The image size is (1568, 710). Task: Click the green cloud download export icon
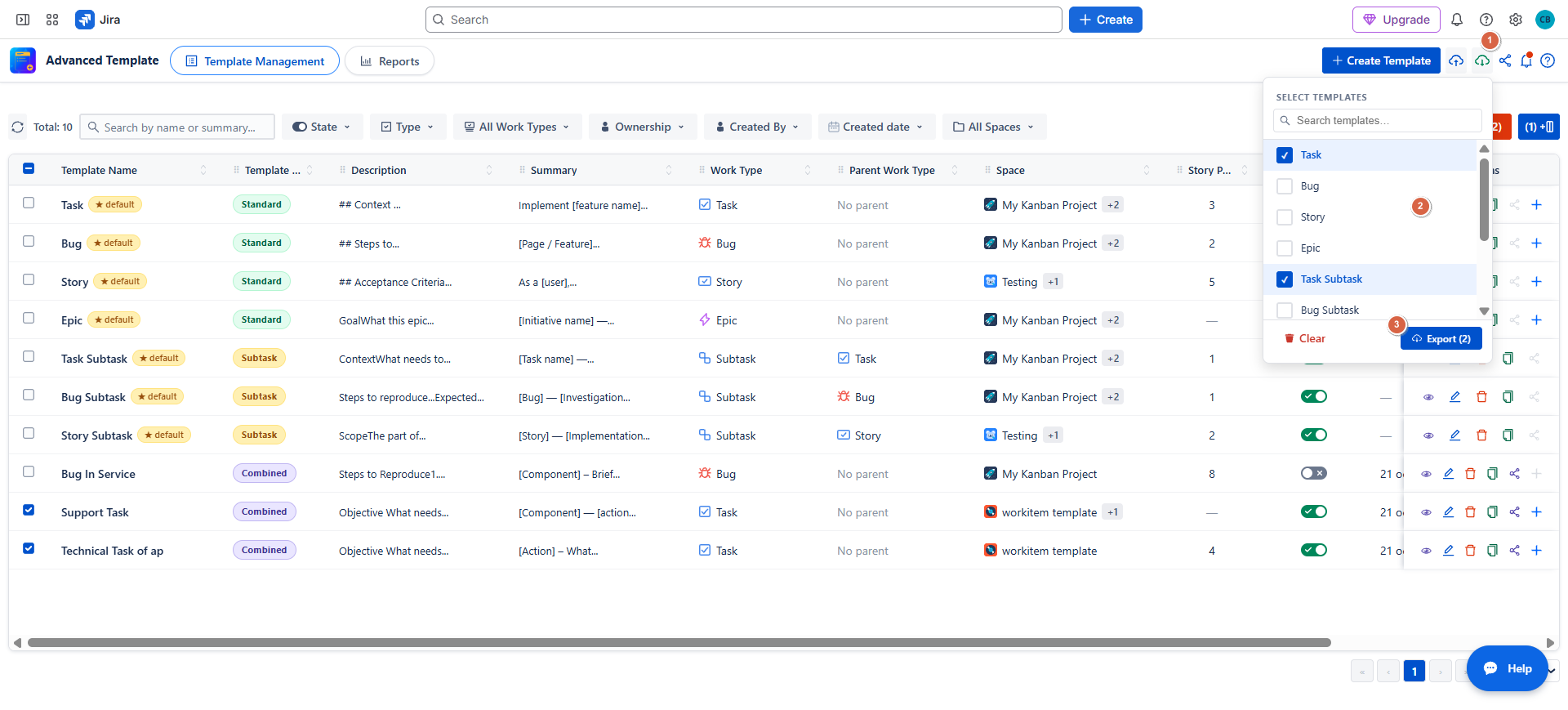[x=1482, y=60]
